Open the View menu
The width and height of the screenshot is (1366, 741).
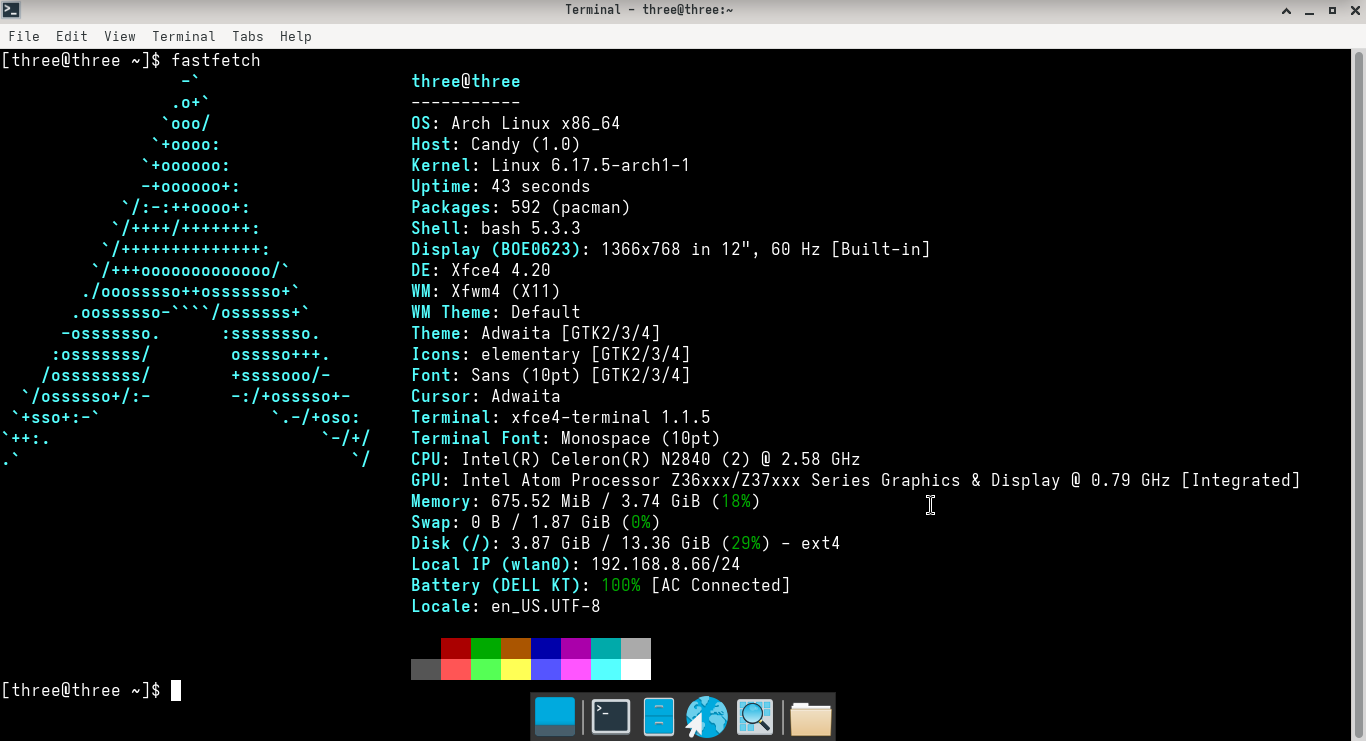(119, 36)
